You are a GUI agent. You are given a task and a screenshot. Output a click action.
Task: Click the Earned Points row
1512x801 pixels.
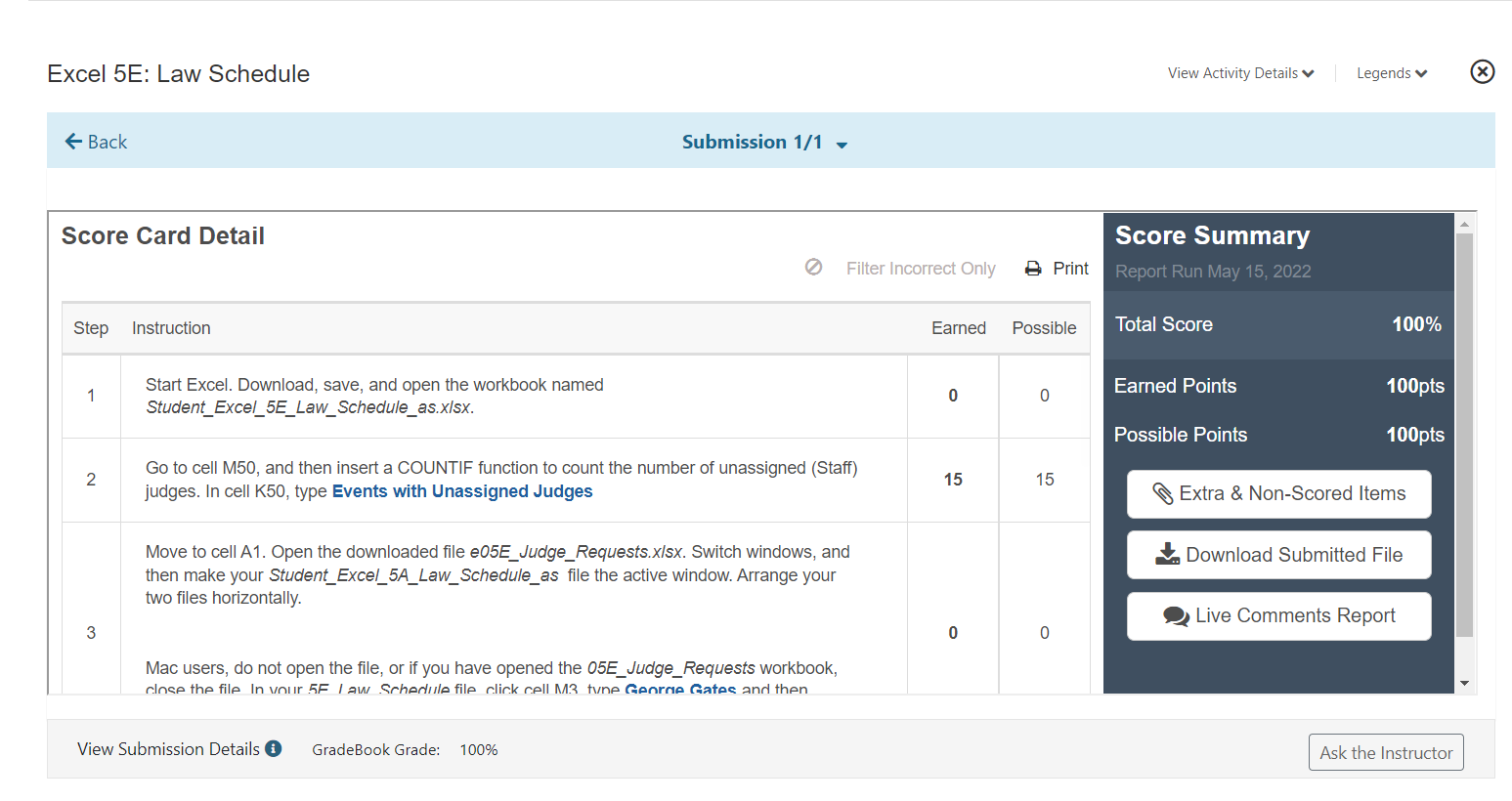coord(1278,386)
